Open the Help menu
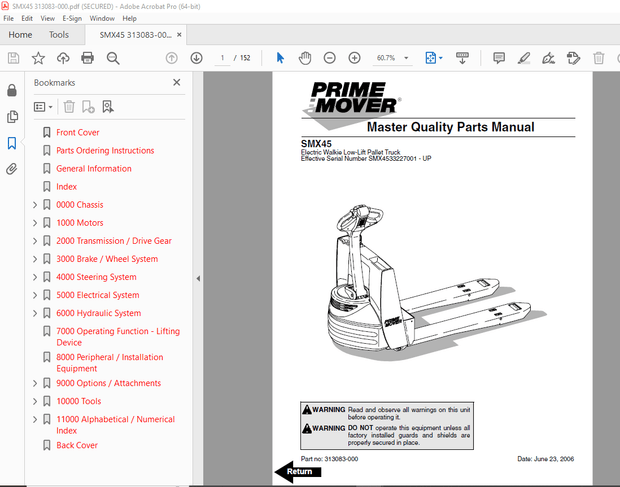620x487 pixels. (129, 18)
